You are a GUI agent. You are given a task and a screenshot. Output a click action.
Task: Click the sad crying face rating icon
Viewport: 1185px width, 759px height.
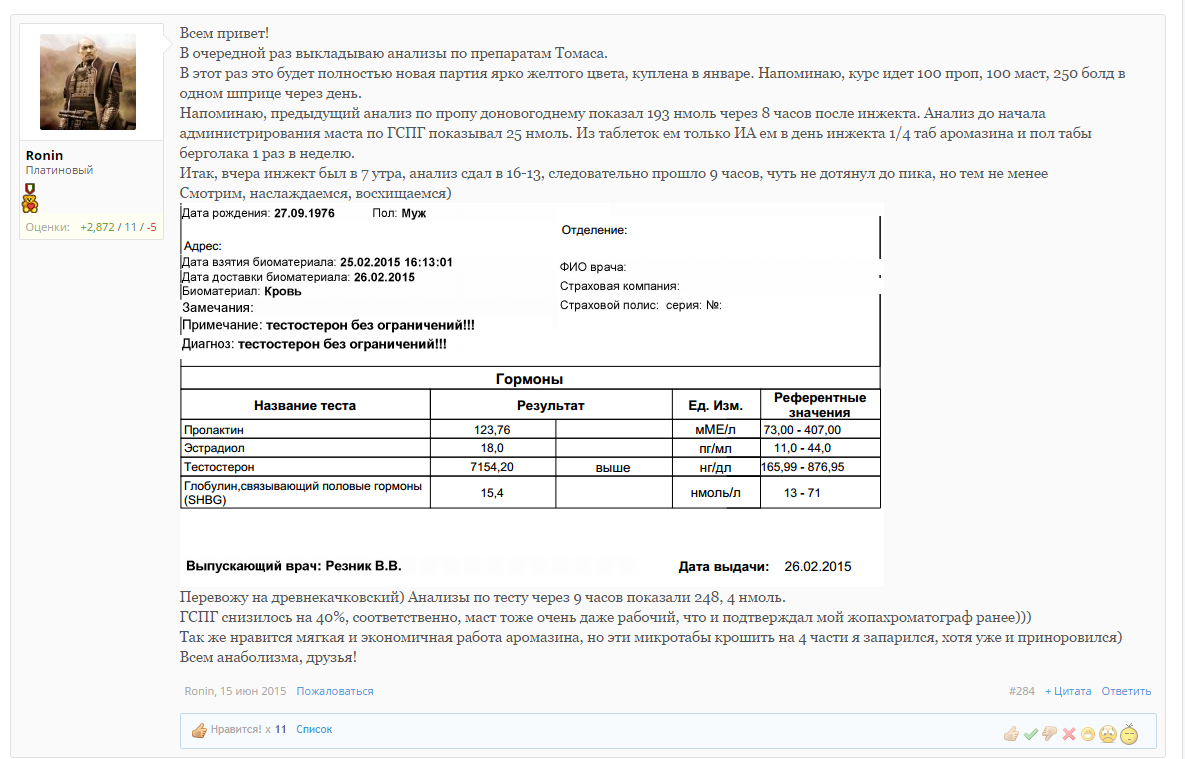pos(1107,734)
